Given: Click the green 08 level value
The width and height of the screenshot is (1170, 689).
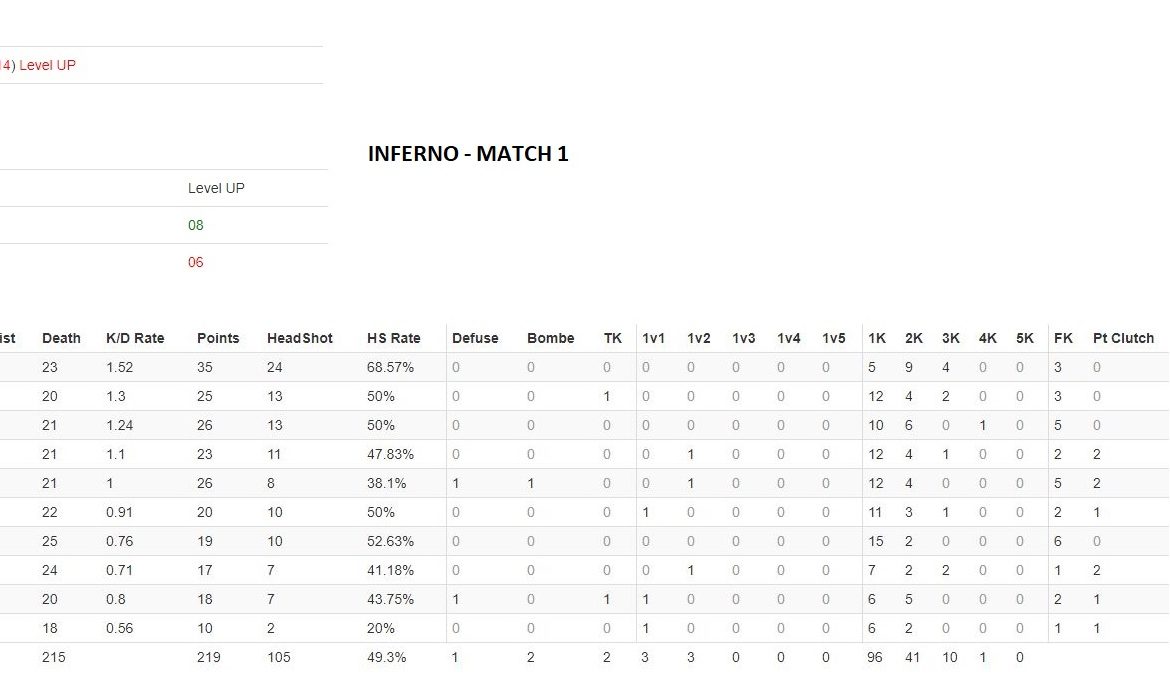Looking at the screenshot, I should [196, 225].
